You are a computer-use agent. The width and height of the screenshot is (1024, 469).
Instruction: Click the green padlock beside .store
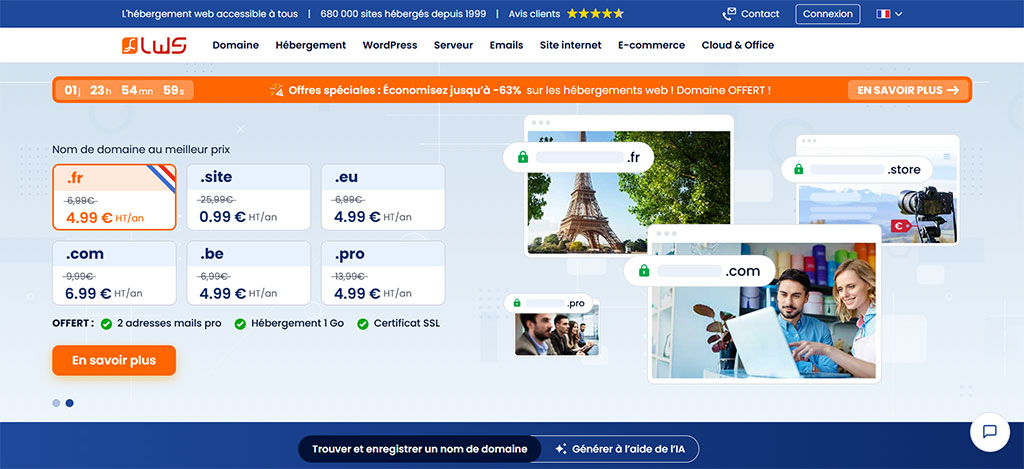tap(798, 170)
